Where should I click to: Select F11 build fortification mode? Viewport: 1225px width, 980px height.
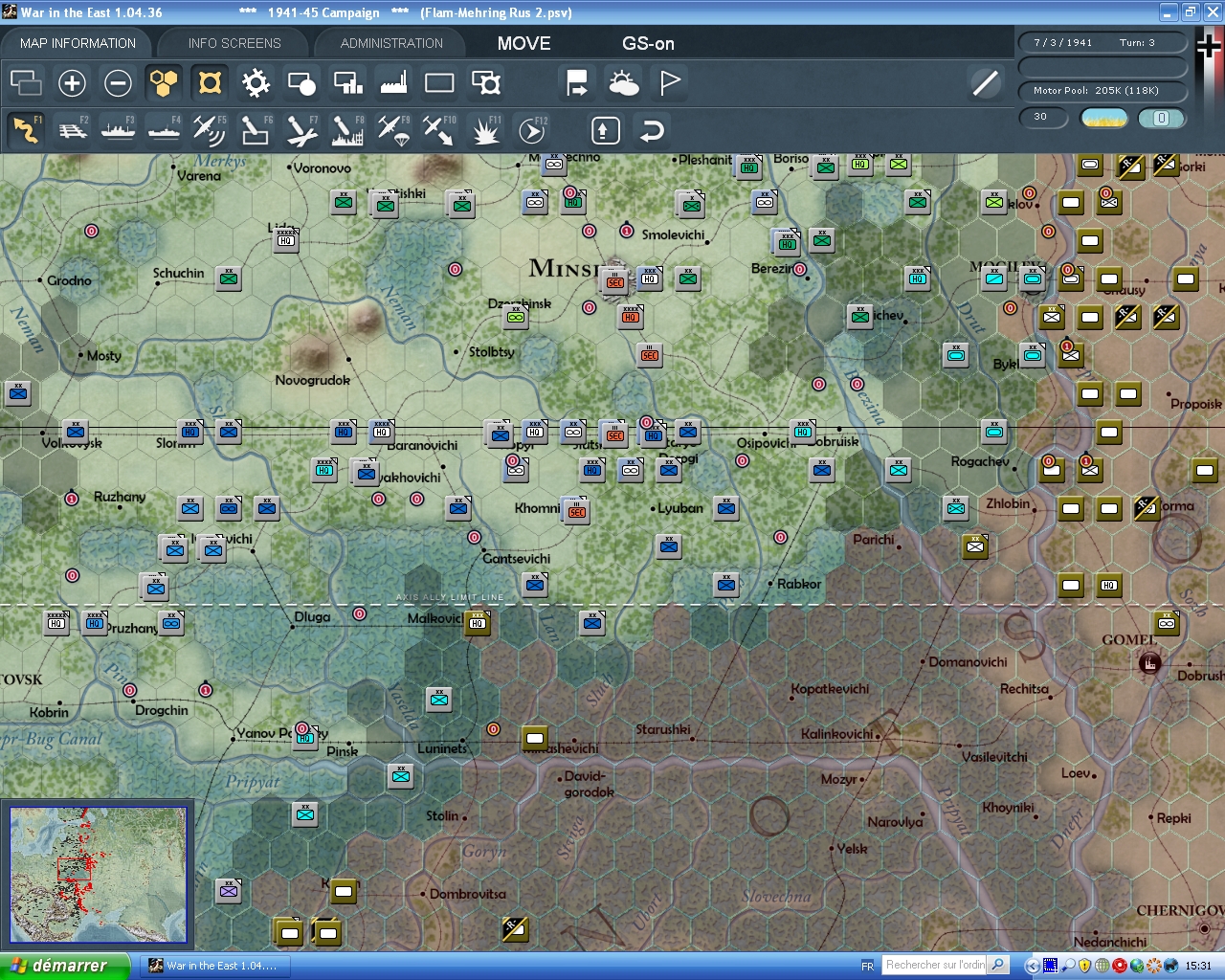pyautogui.click(x=486, y=130)
